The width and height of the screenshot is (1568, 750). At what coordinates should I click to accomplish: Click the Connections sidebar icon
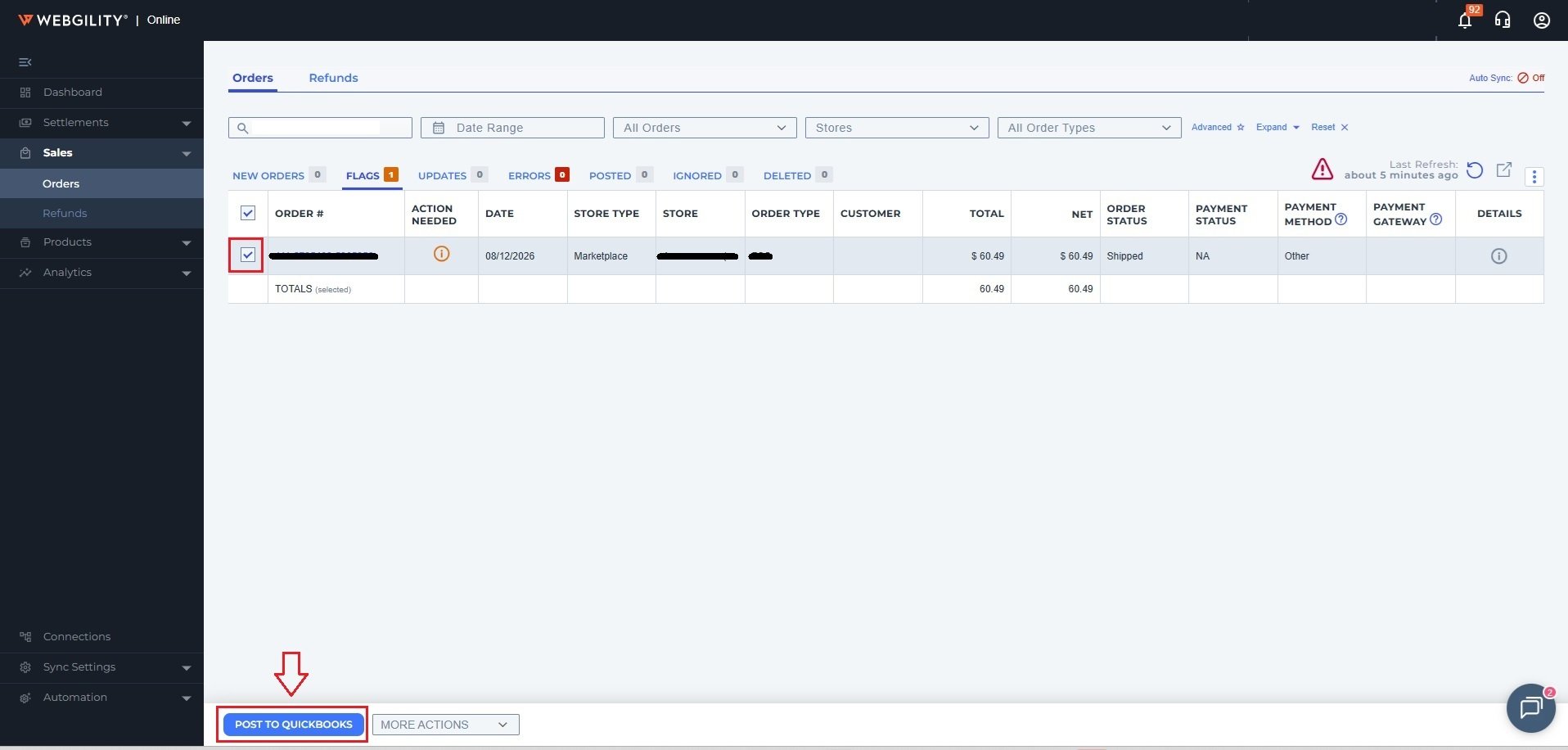(25, 637)
